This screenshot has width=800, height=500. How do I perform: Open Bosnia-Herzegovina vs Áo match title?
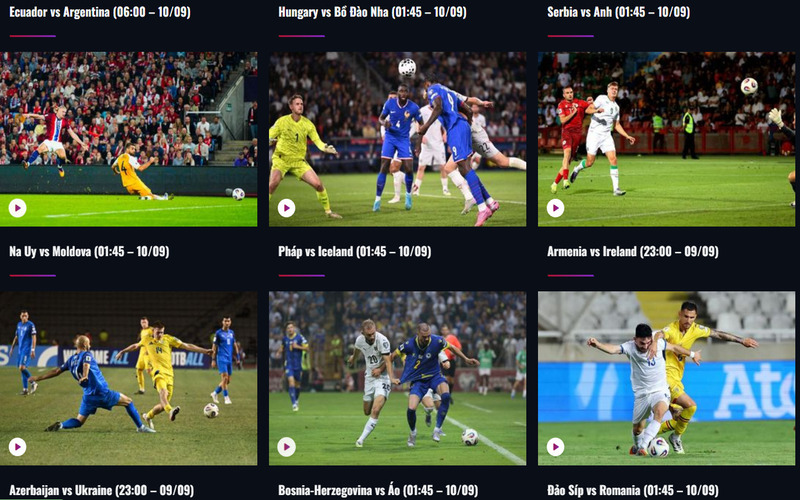(378, 491)
